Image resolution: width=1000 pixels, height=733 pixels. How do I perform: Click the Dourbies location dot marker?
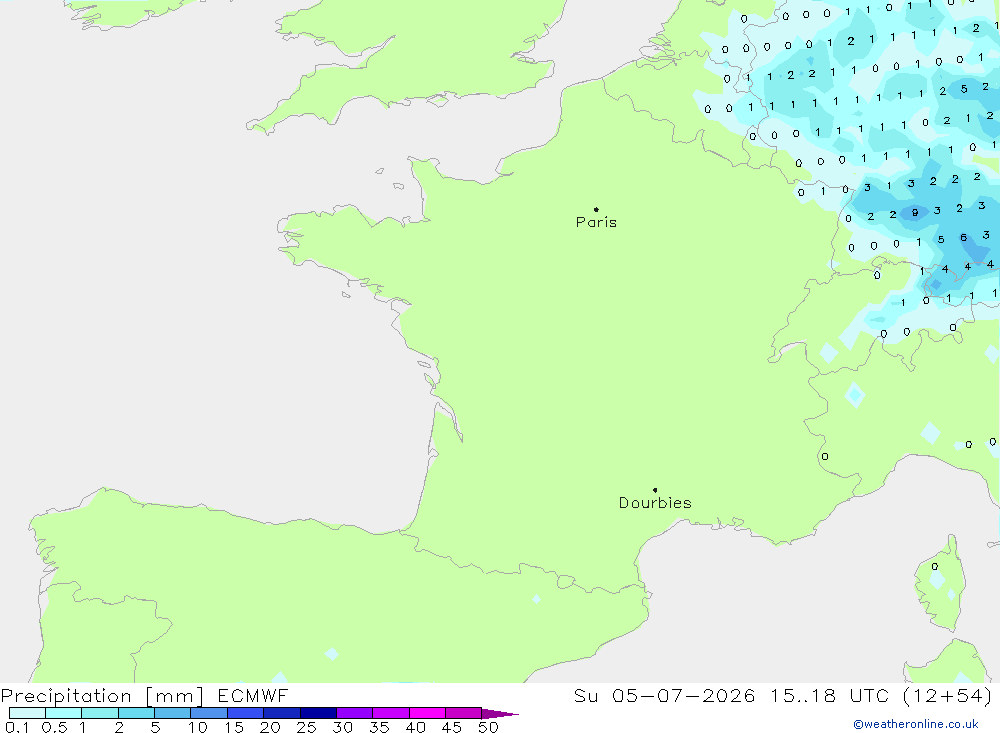click(655, 490)
